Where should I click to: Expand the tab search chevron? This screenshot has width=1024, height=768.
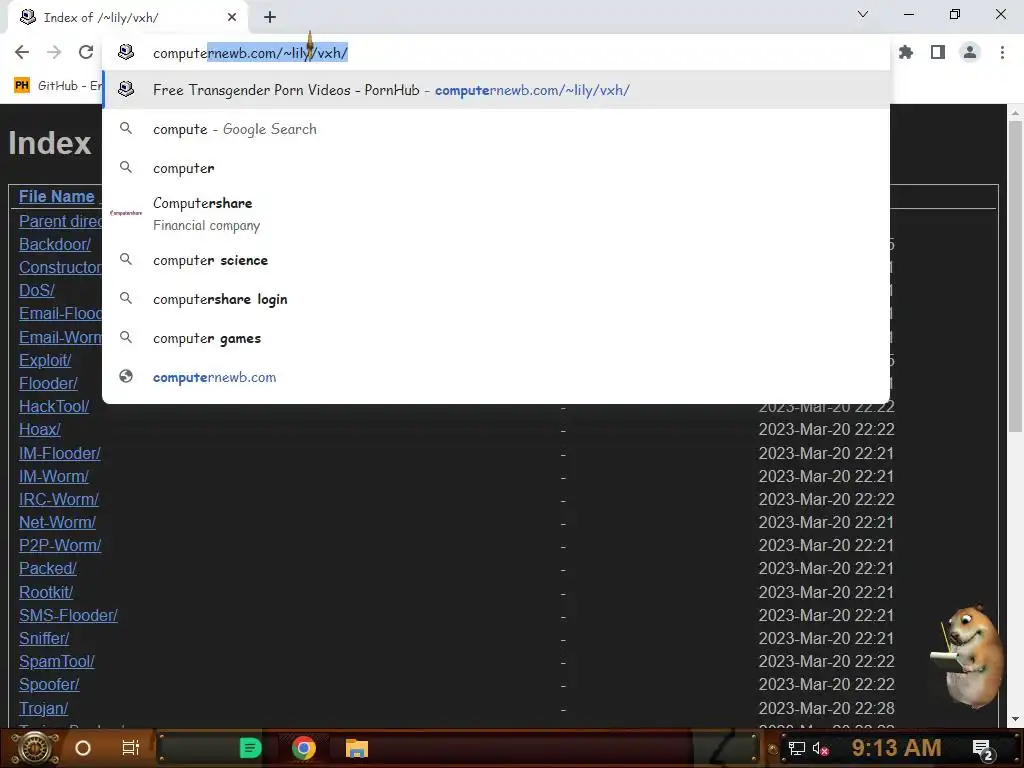[863, 14]
